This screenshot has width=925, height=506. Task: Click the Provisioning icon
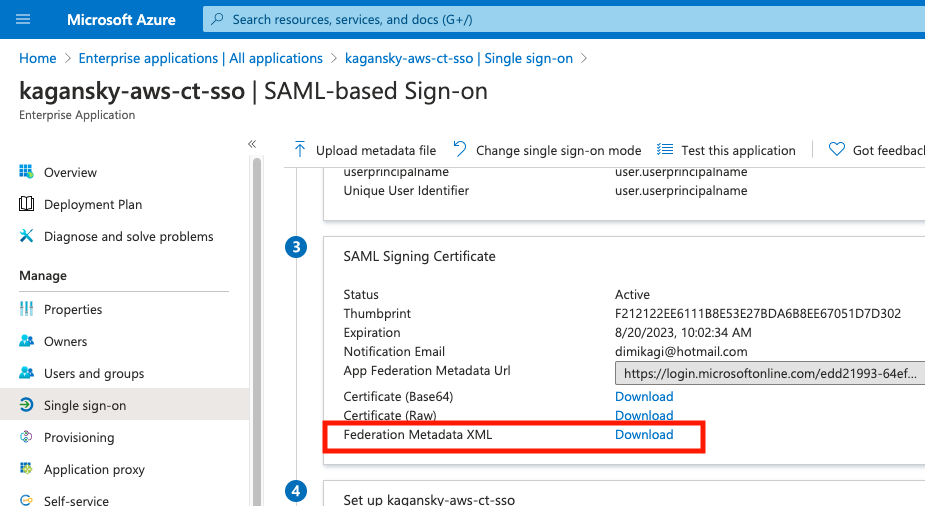click(x=26, y=437)
